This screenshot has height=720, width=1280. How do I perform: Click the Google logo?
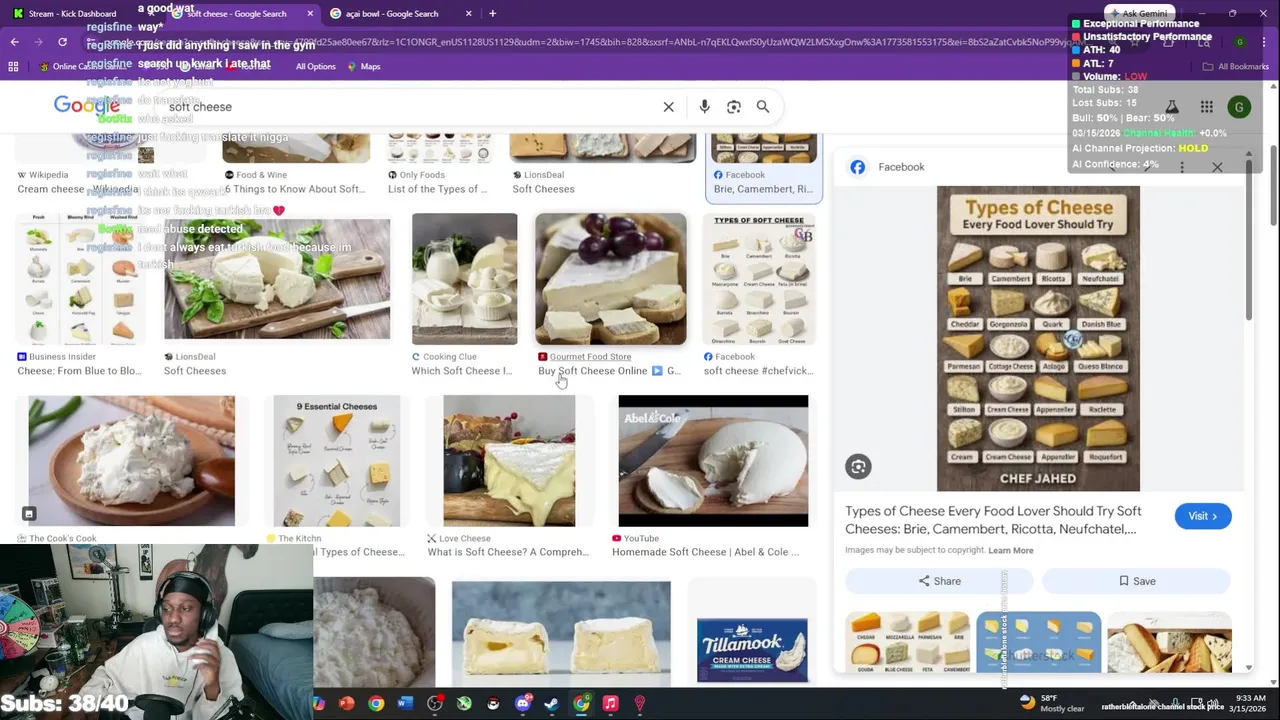86,106
